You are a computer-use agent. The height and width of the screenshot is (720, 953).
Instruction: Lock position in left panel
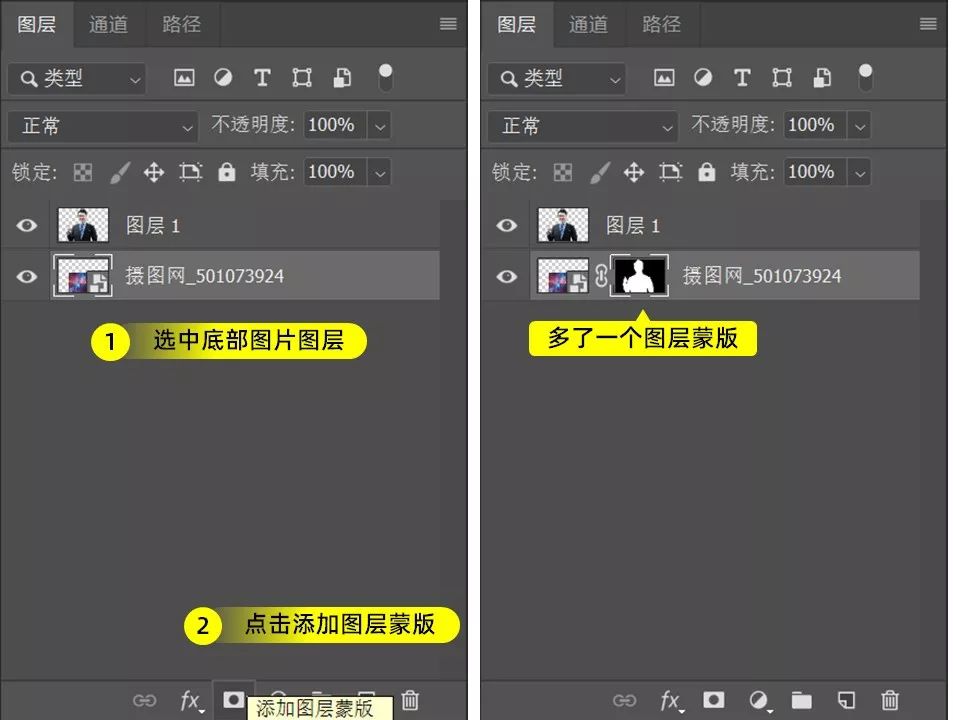click(x=154, y=173)
